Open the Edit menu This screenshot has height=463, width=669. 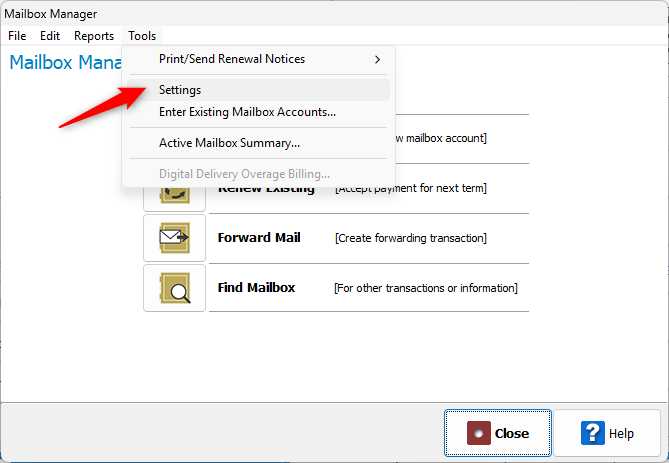click(x=50, y=36)
